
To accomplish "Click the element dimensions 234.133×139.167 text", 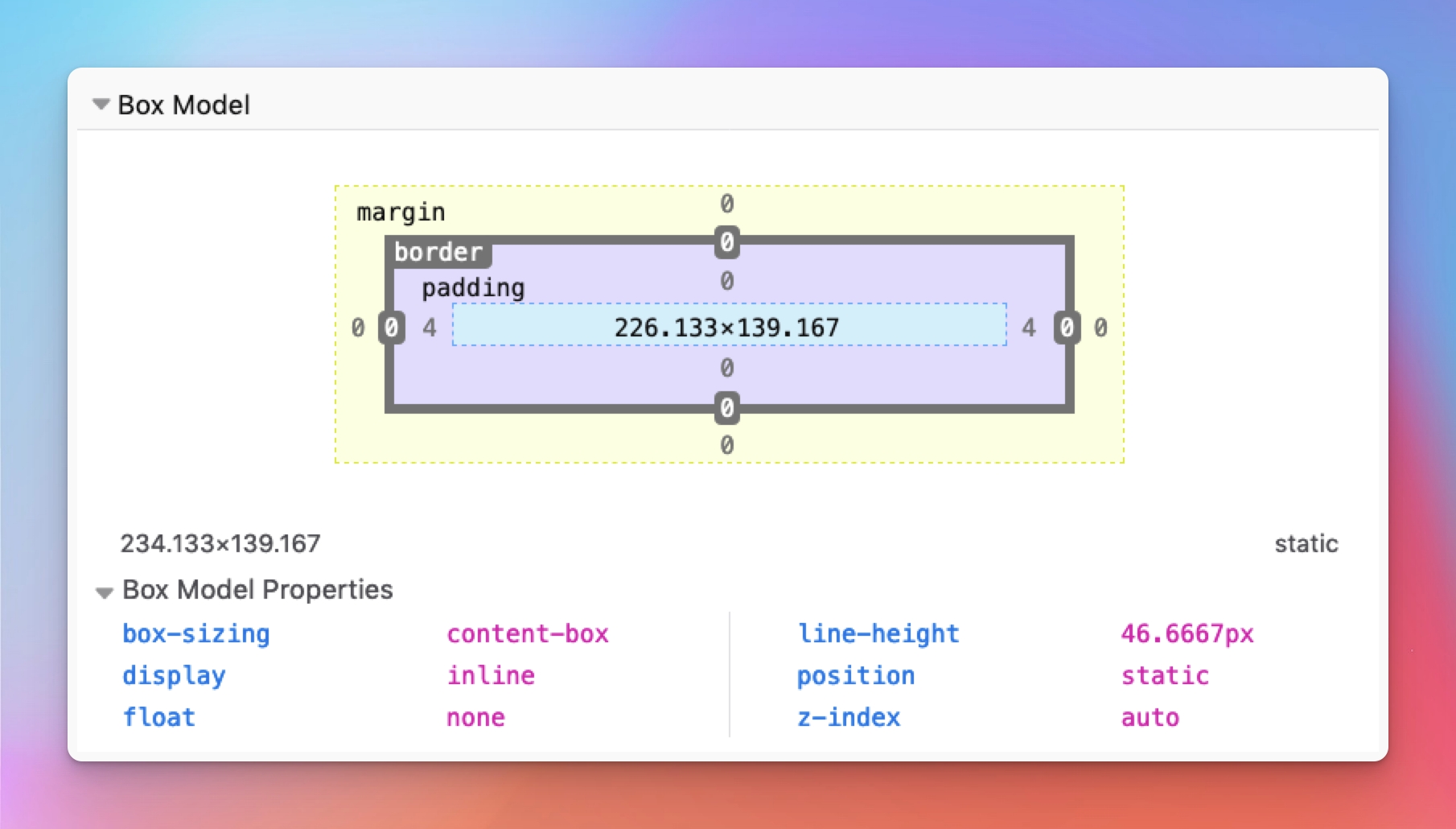I will coord(220,544).
